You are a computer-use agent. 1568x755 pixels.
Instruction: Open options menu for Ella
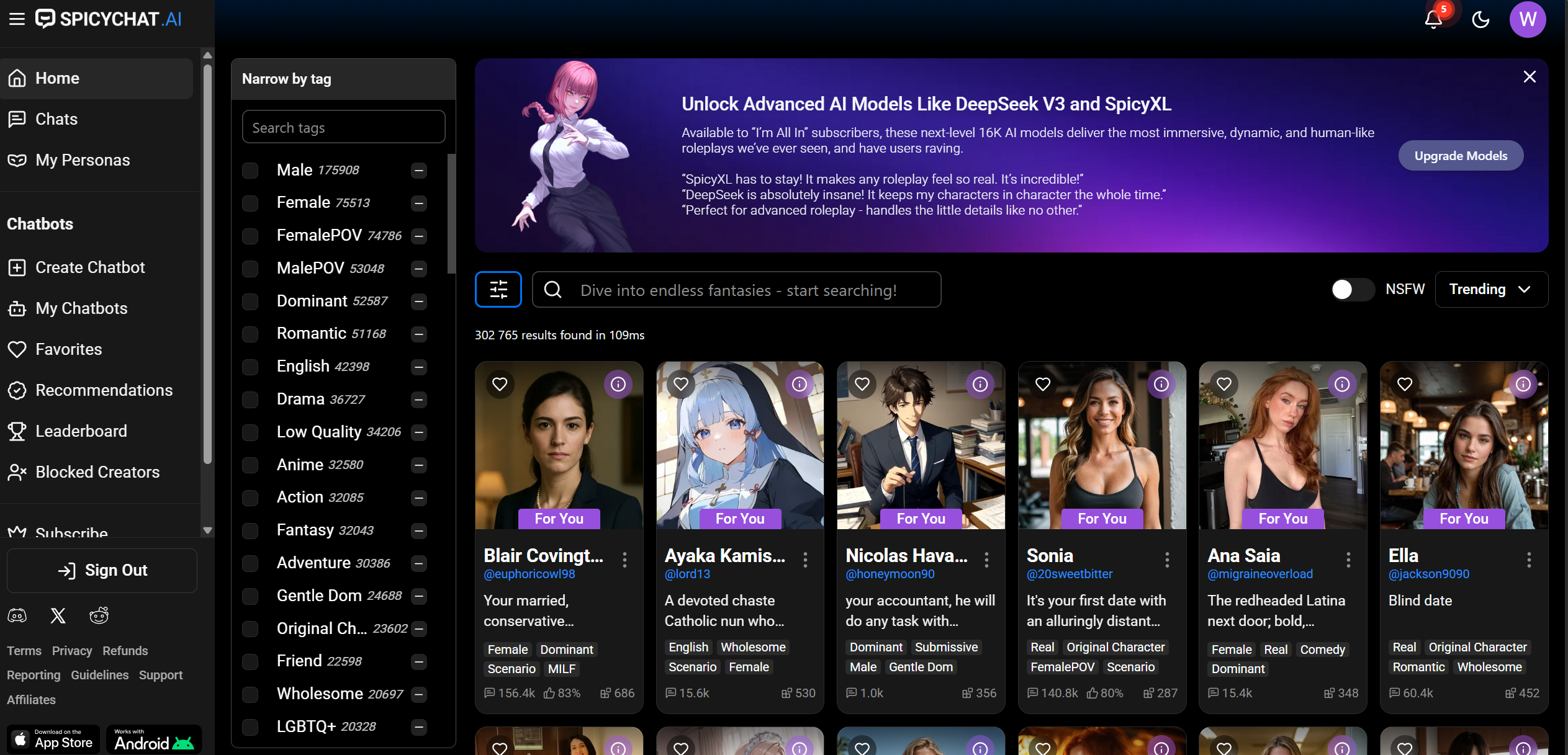click(x=1529, y=560)
